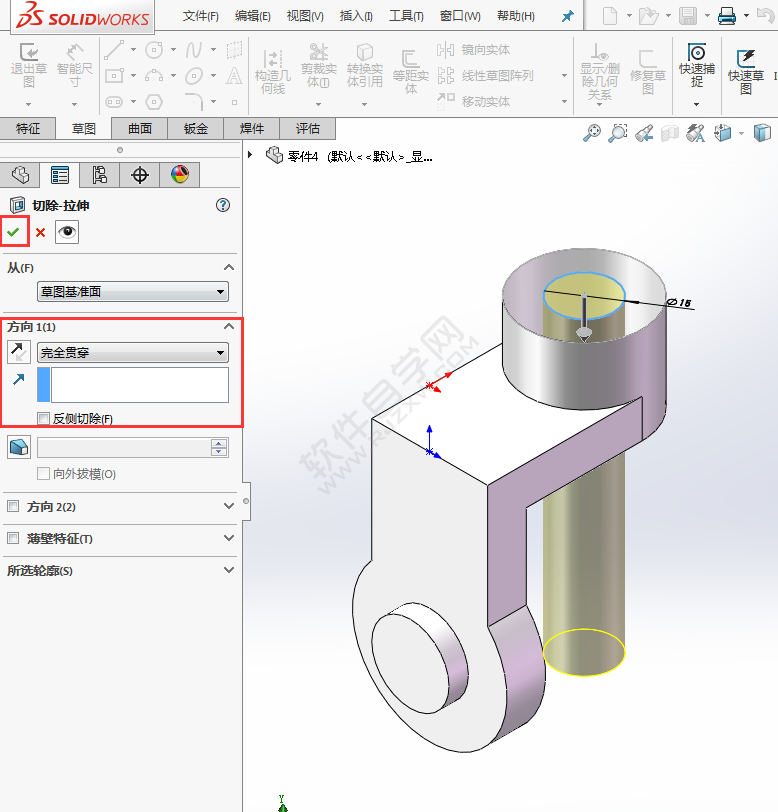This screenshot has height=812, width=778.
Task: Click 零件4 part name in flyout tree
Action: (302, 156)
